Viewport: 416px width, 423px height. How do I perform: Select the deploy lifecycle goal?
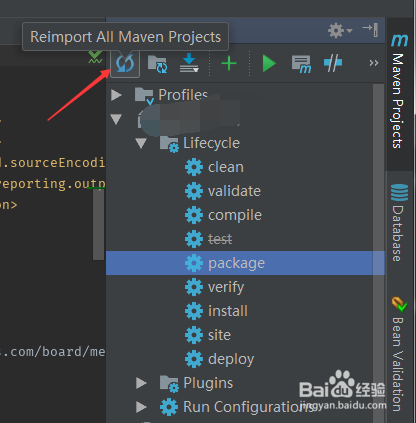pos(245,359)
